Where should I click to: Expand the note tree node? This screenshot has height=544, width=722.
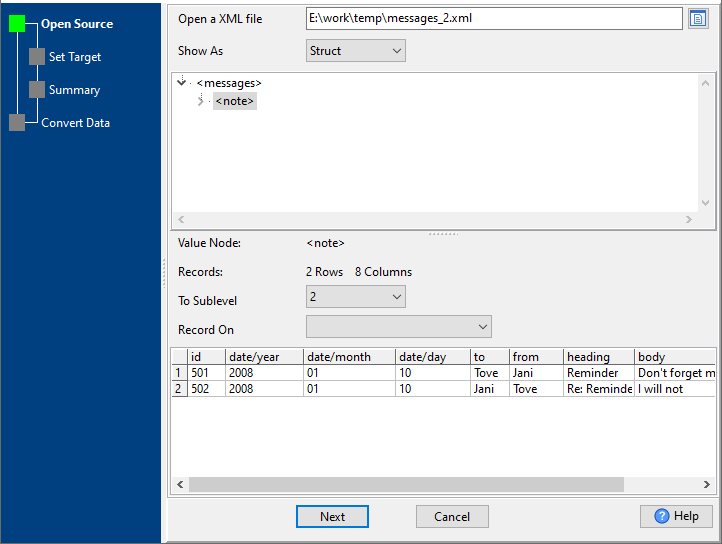[200, 101]
